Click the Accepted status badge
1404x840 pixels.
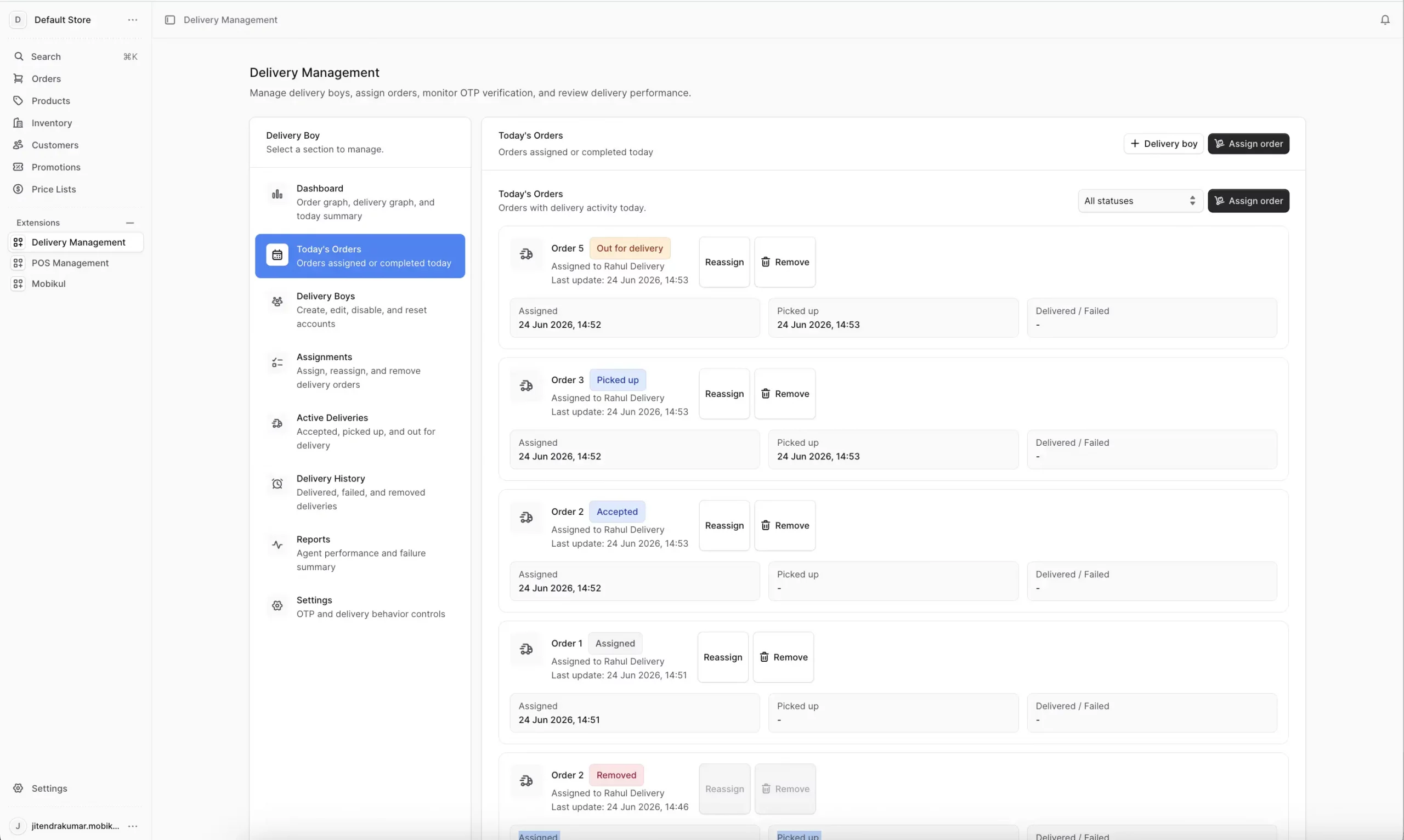[x=616, y=512]
